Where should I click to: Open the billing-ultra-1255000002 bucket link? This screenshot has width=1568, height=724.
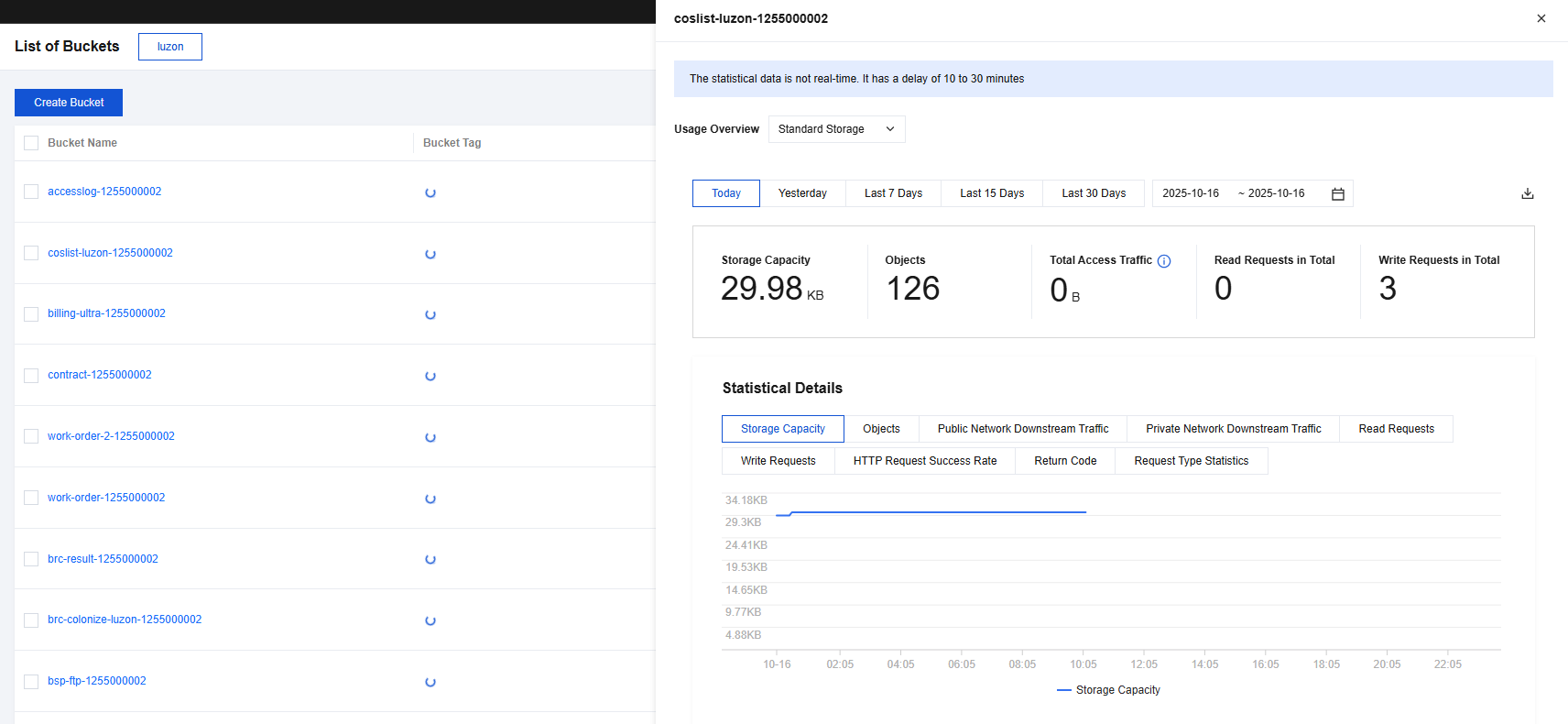[106, 313]
